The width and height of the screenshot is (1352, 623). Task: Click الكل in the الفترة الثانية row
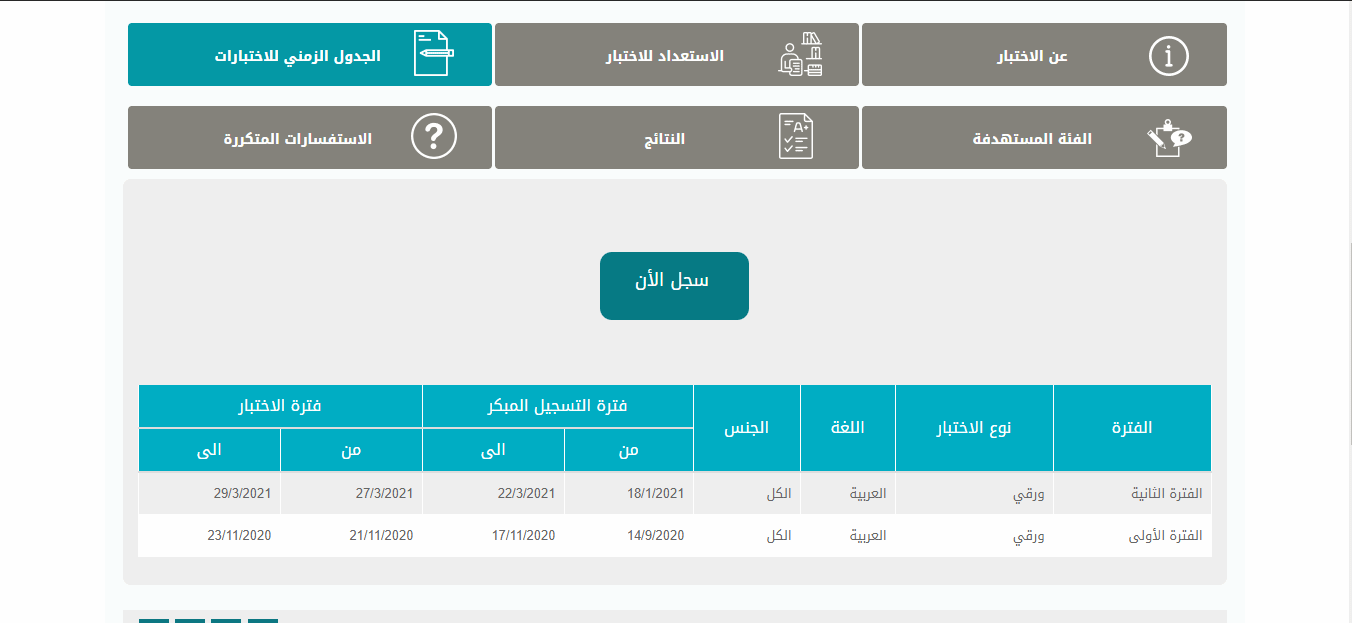[x=778, y=493]
